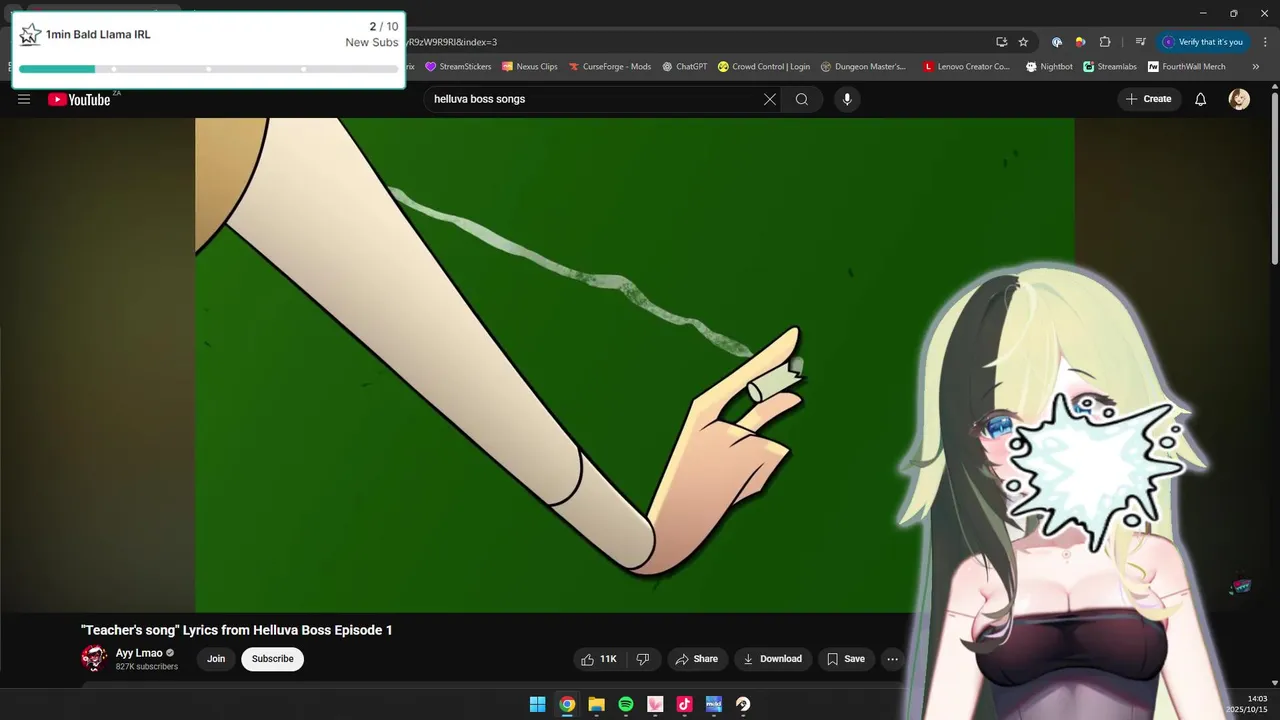Viewport: 1280px width, 720px height.
Task: Open the Ayy Lmao channel name
Action: (139, 653)
